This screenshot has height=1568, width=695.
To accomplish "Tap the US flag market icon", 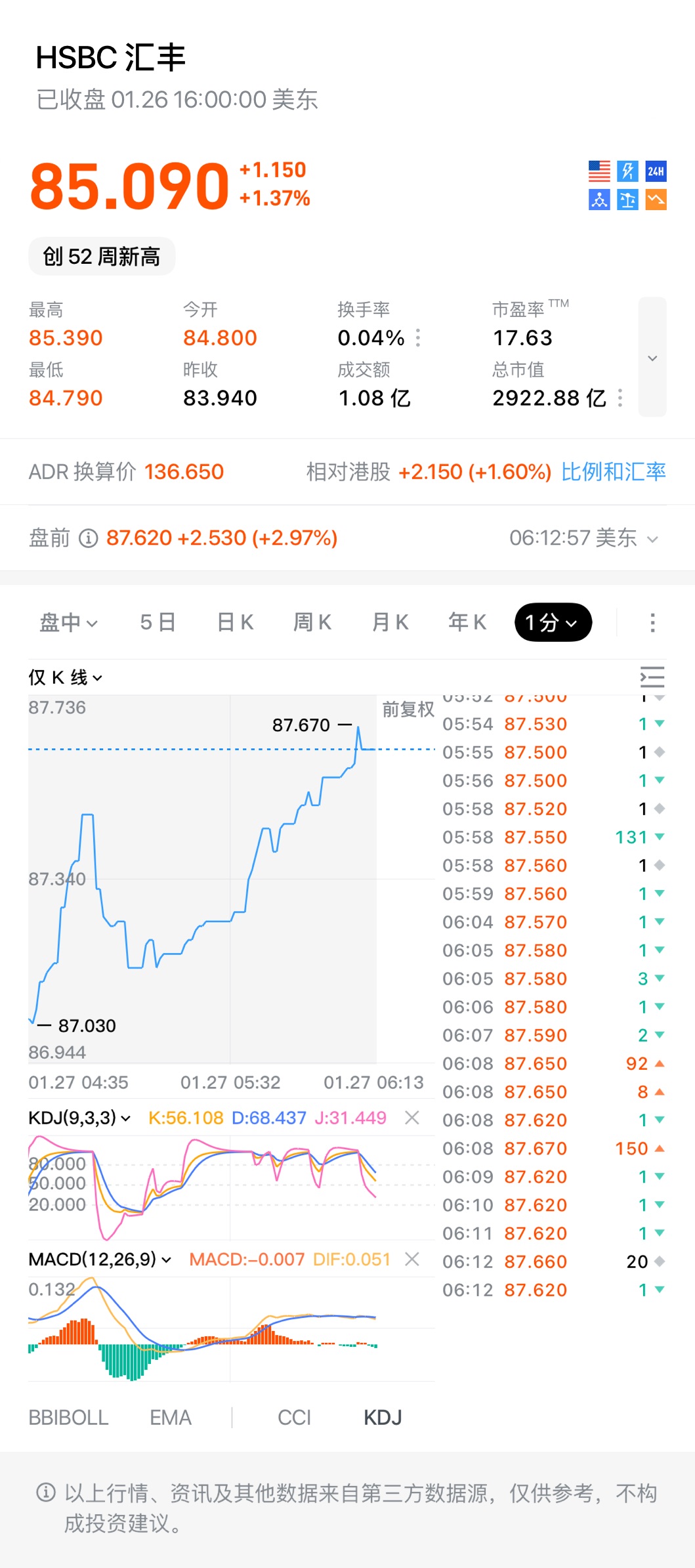I will (x=599, y=171).
